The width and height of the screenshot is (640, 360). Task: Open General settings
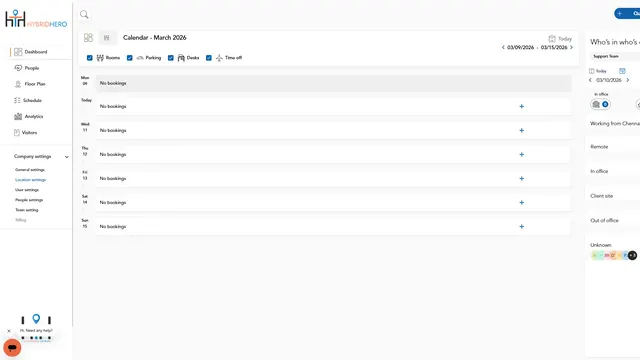(x=30, y=170)
